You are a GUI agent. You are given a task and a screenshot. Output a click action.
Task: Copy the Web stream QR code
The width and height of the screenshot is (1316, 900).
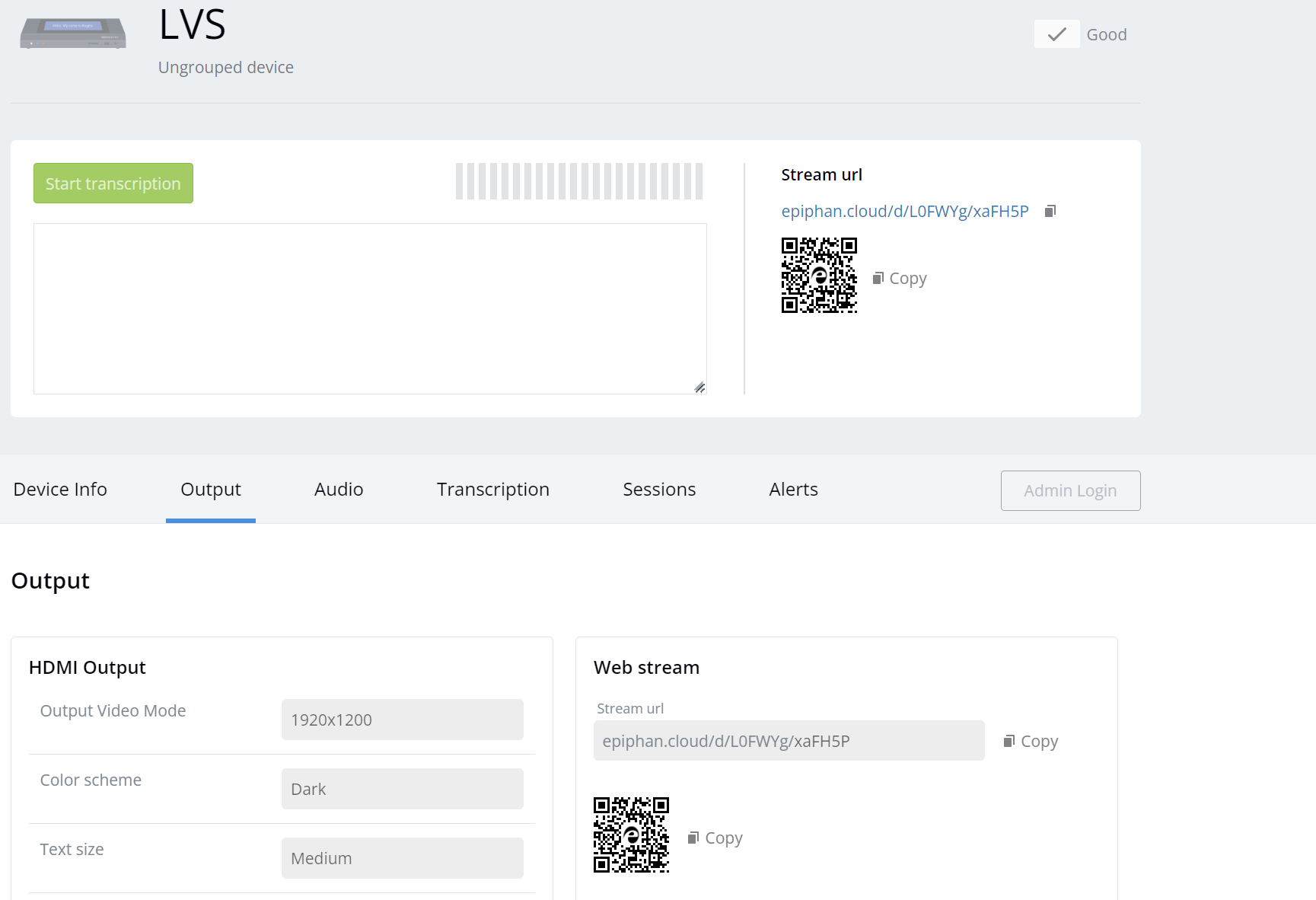[x=715, y=838]
